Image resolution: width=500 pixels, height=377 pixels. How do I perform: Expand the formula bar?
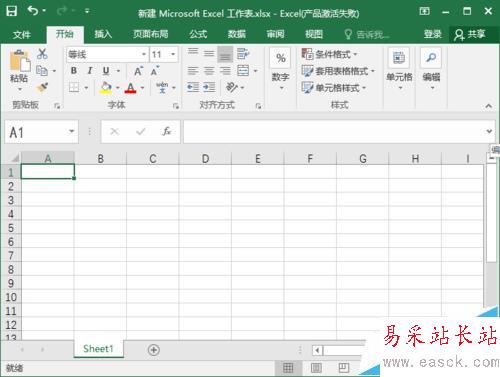489,131
